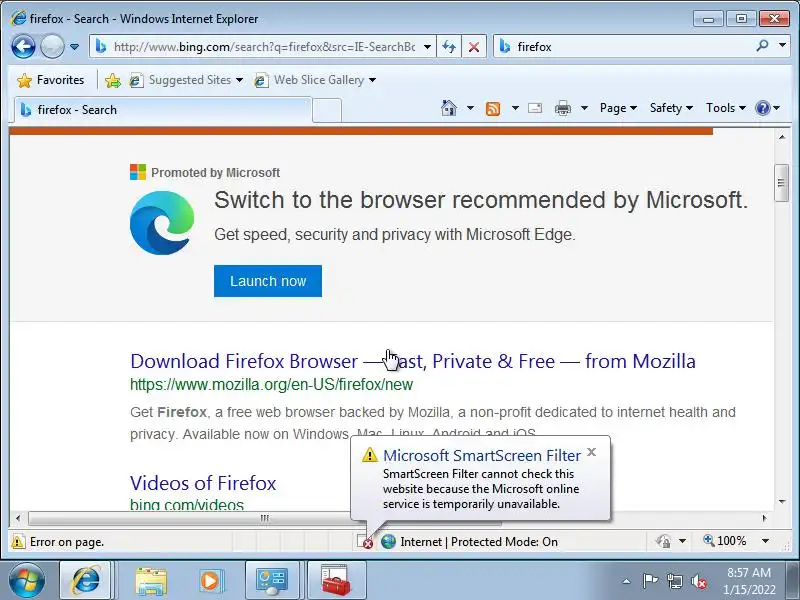Image resolution: width=800 pixels, height=600 pixels.
Task: Click the magnifier Search icon
Action: (762, 46)
